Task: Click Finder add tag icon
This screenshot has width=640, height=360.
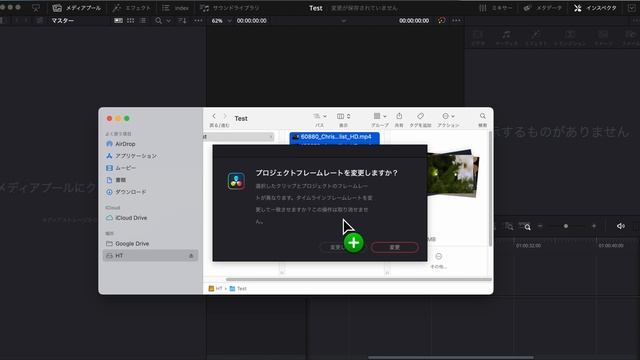Action: click(420, 116)
